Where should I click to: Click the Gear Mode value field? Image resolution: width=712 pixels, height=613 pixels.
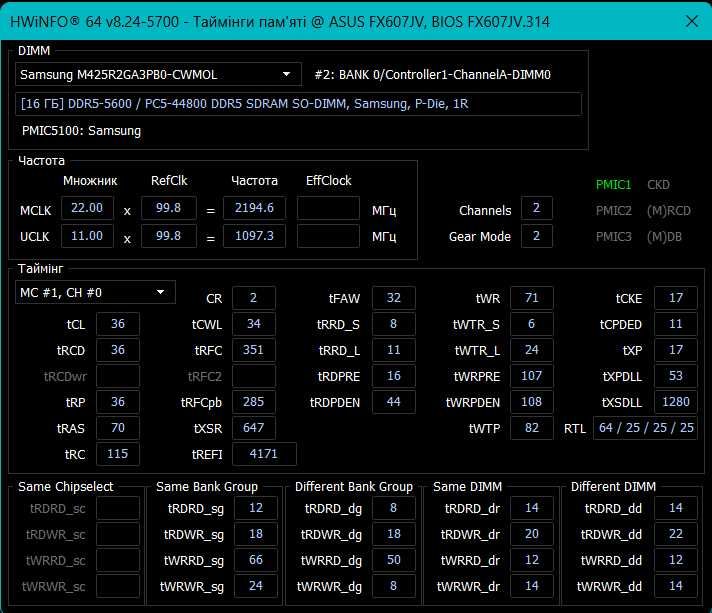point(537,236)
